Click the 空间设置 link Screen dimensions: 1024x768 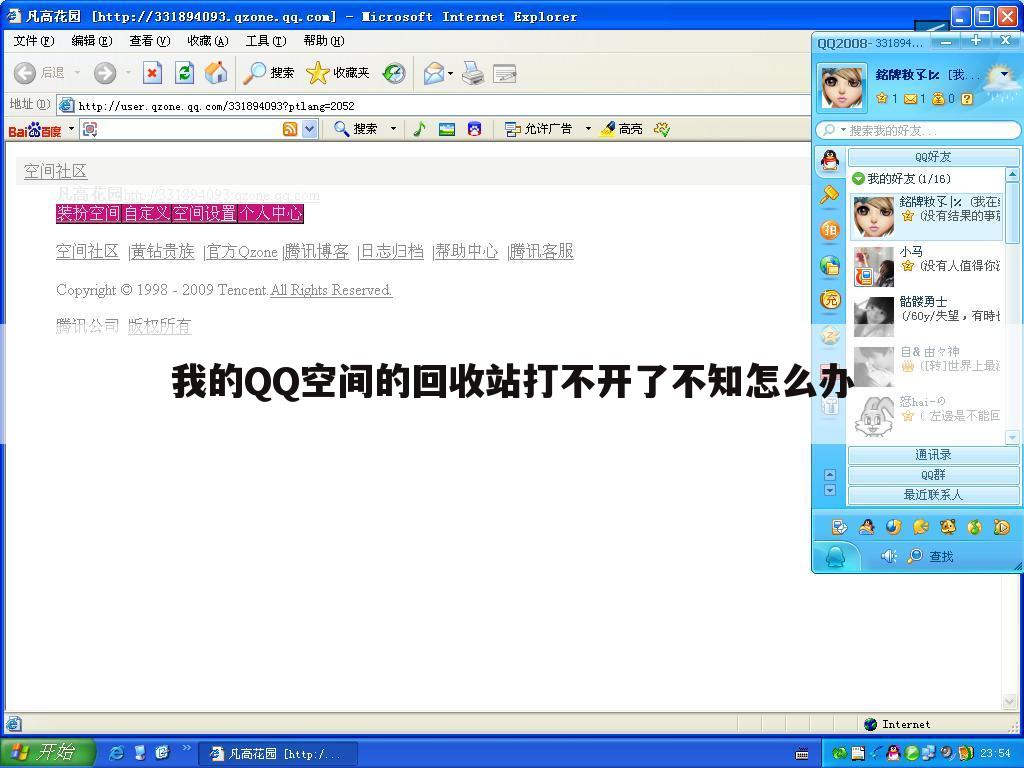[204, 213]
